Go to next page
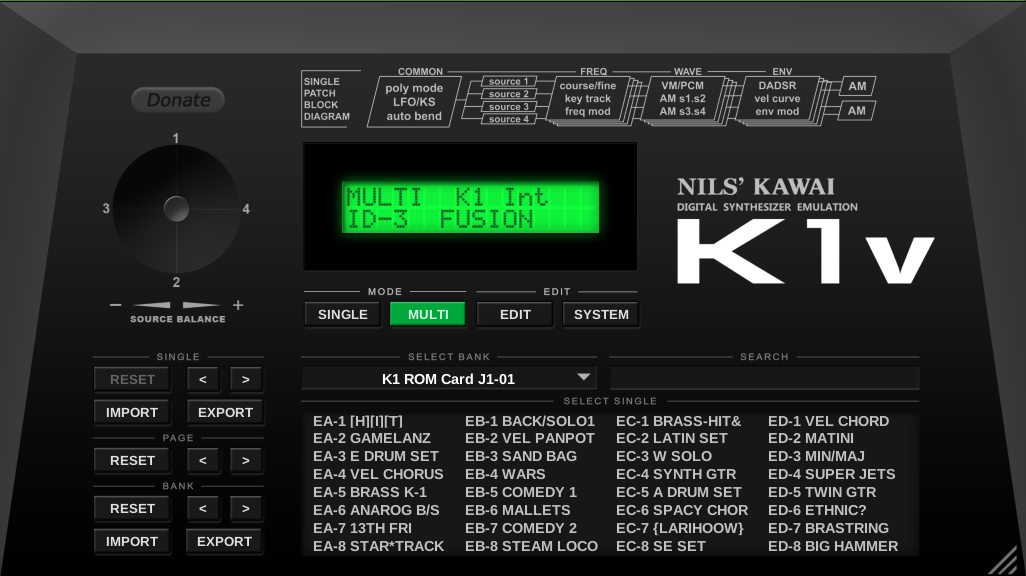The height and width of the screenshot is (576, 1026). 245,460
